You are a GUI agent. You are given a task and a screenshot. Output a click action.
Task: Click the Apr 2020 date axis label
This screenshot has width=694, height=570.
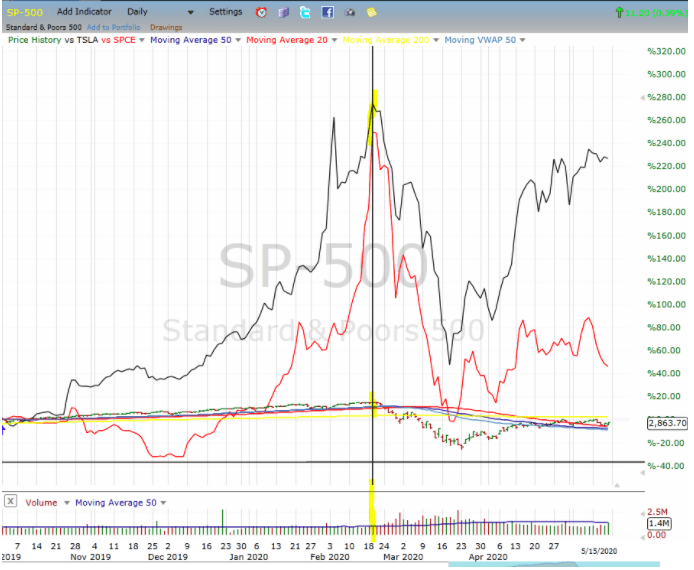(x=488, y=557)
